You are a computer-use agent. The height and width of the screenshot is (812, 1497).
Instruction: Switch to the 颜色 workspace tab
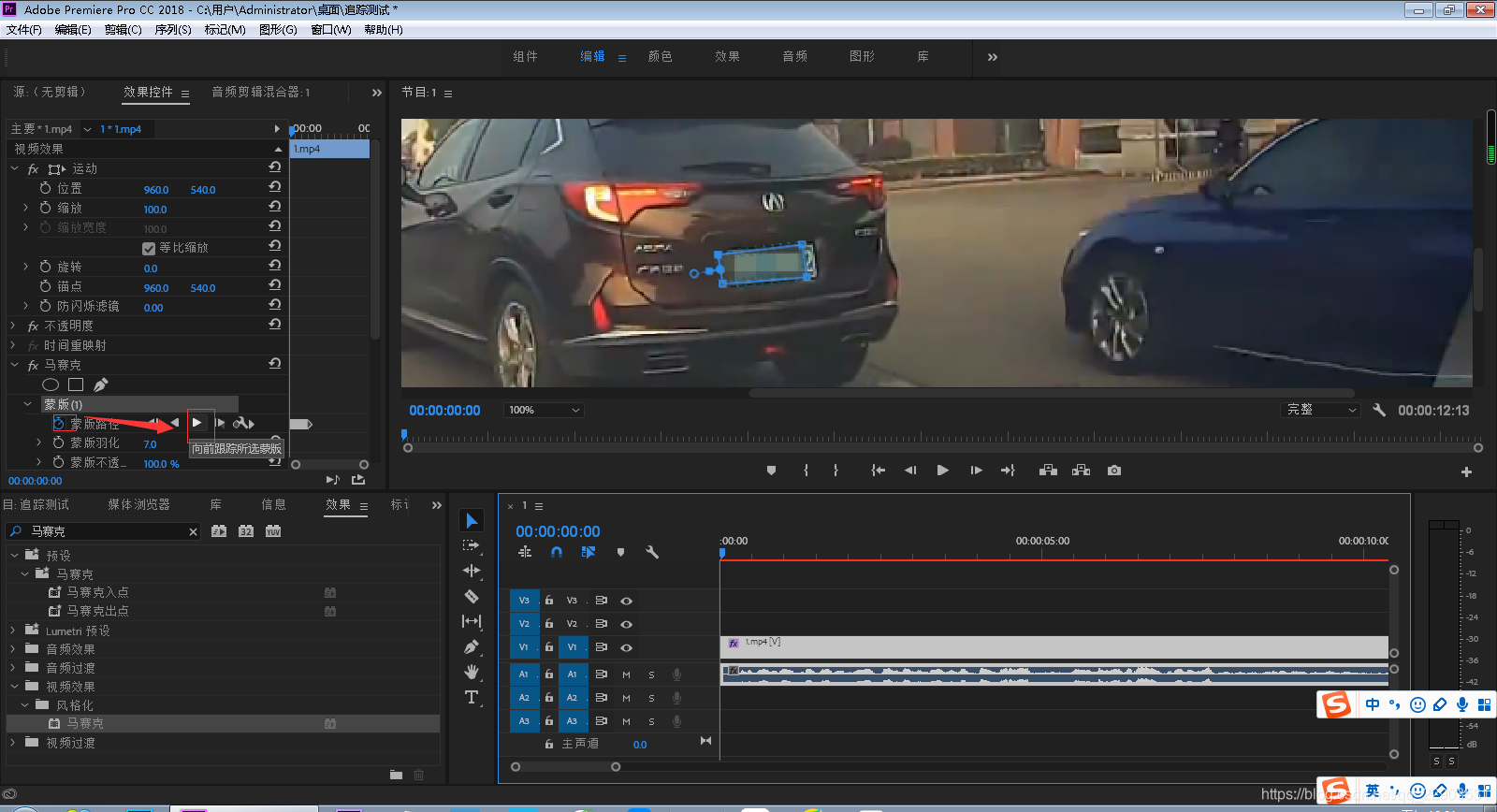tap(660, 56)
